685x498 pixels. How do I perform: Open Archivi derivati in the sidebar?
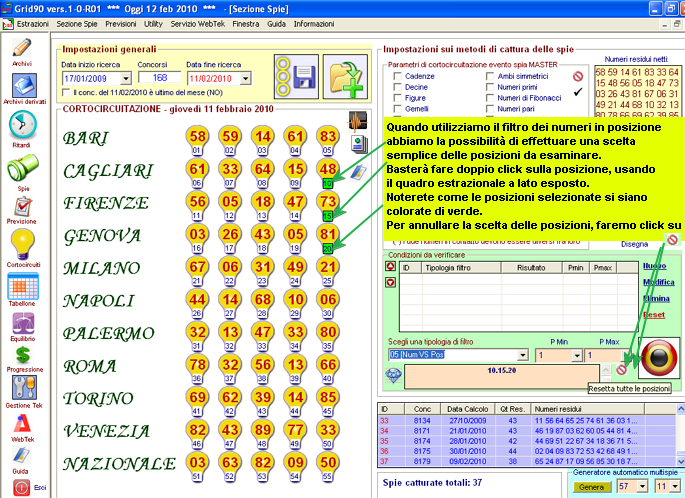[24, 85]
